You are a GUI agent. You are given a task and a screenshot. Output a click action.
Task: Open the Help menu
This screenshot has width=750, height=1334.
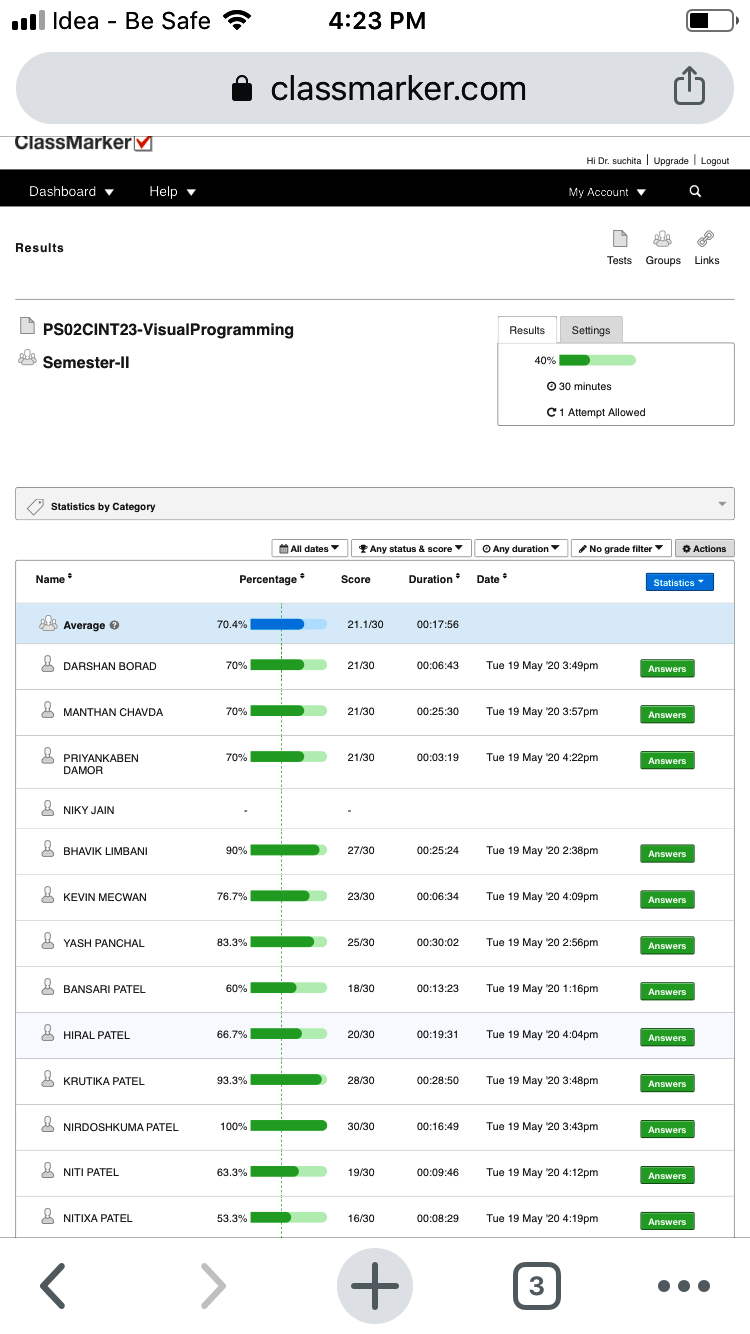point(172,191)
